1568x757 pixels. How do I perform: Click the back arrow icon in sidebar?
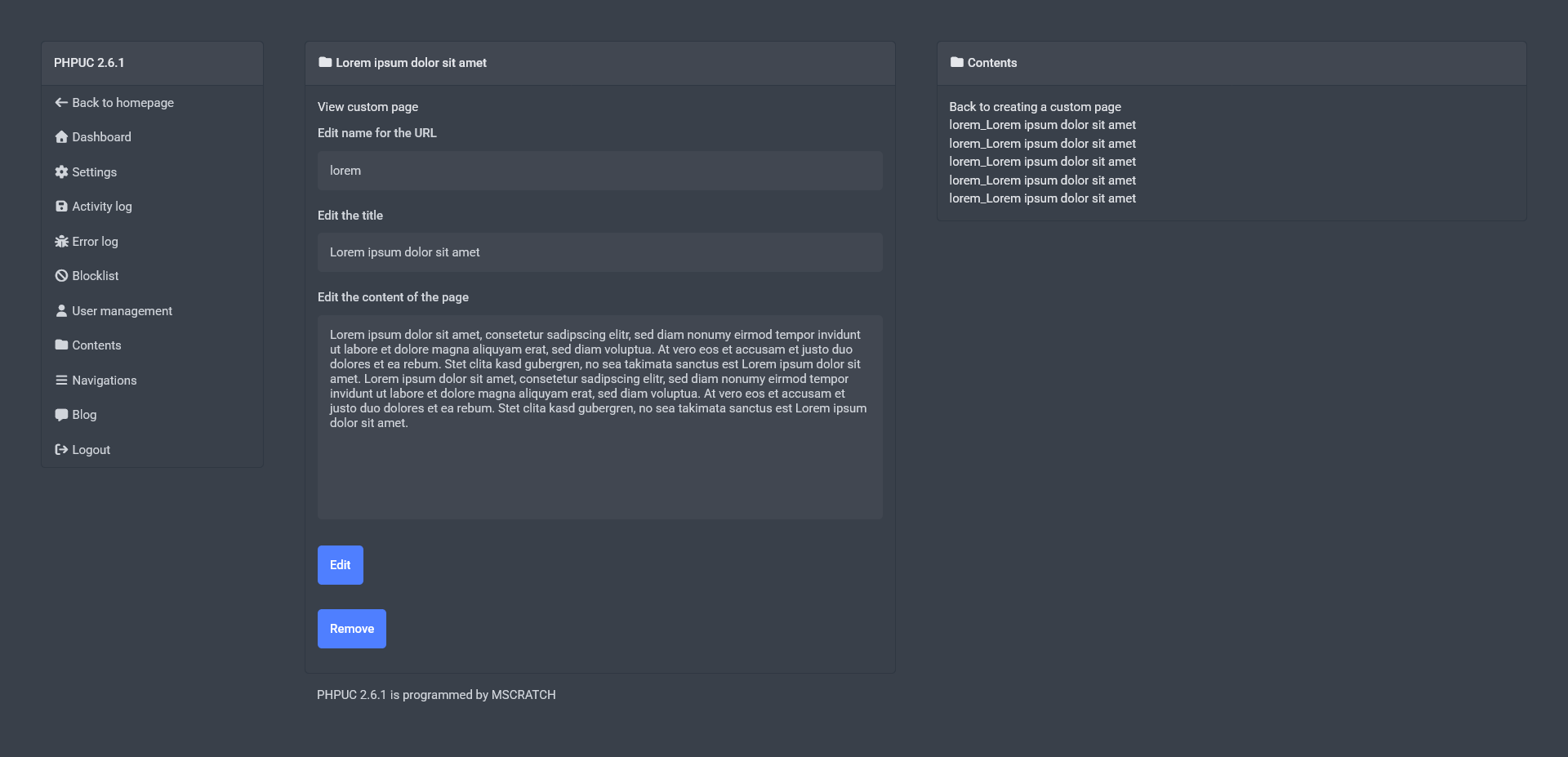click(61, 103)
